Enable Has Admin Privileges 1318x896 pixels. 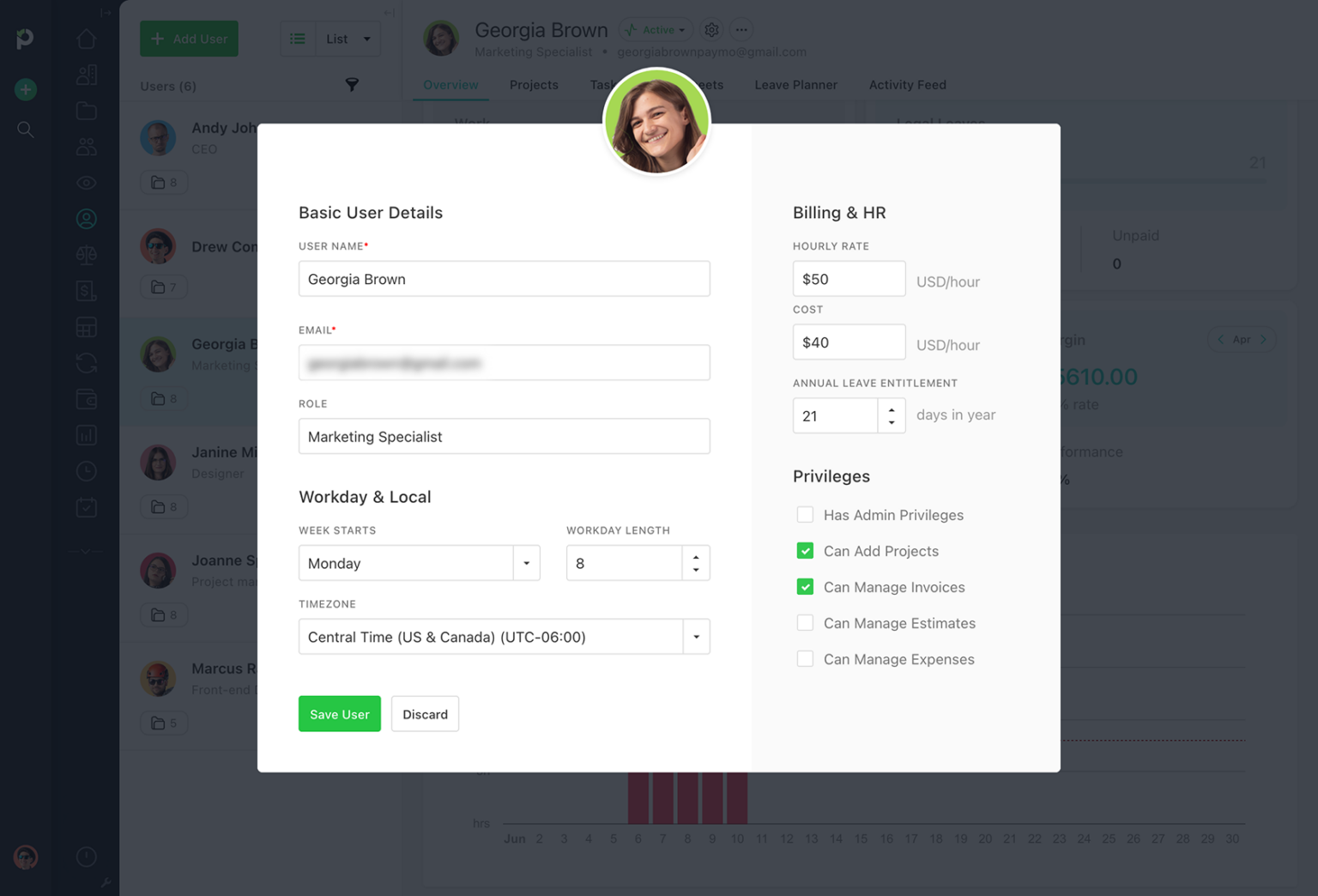(805, 514)
